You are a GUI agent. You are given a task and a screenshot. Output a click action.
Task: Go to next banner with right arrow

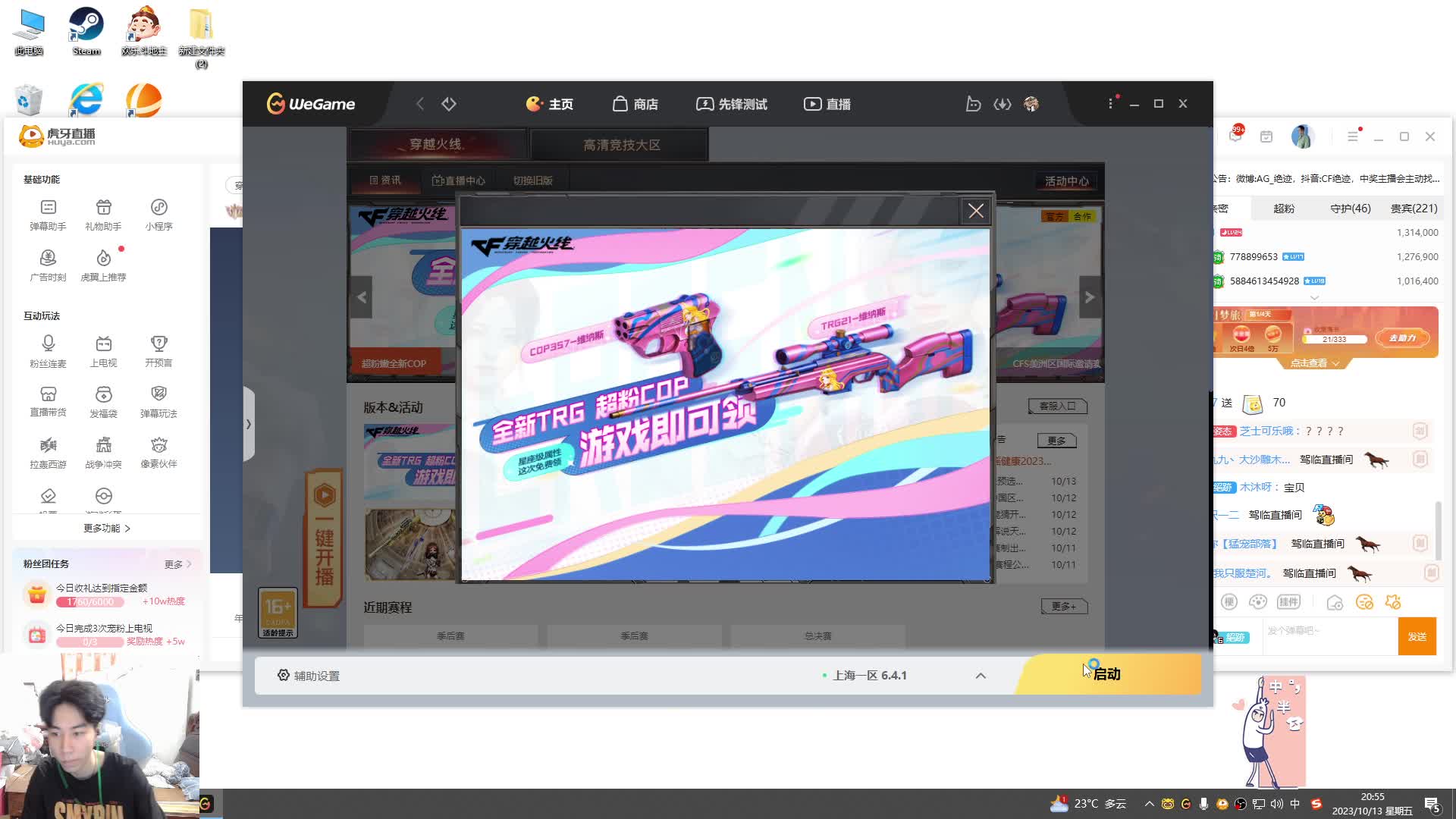click(x=1090, y=297)
